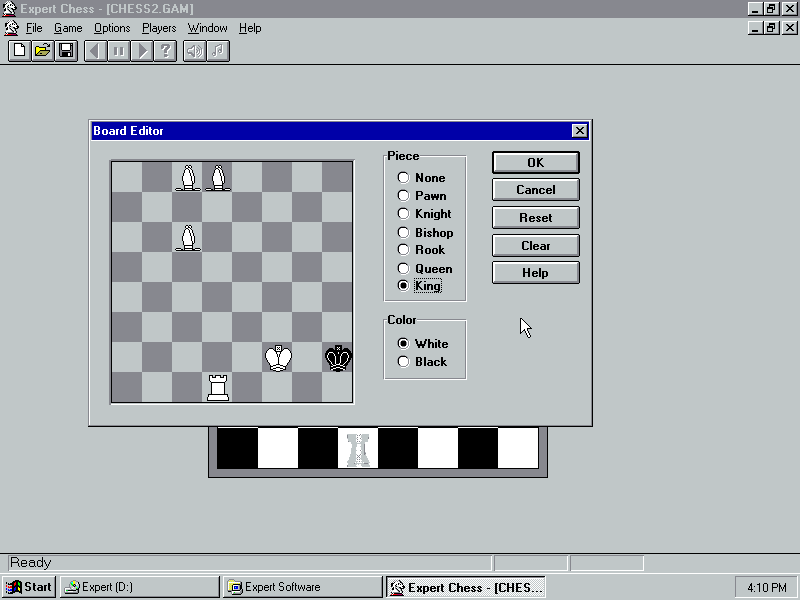Click the Start button
Viewport: 800px width, 600px height.
29,587
